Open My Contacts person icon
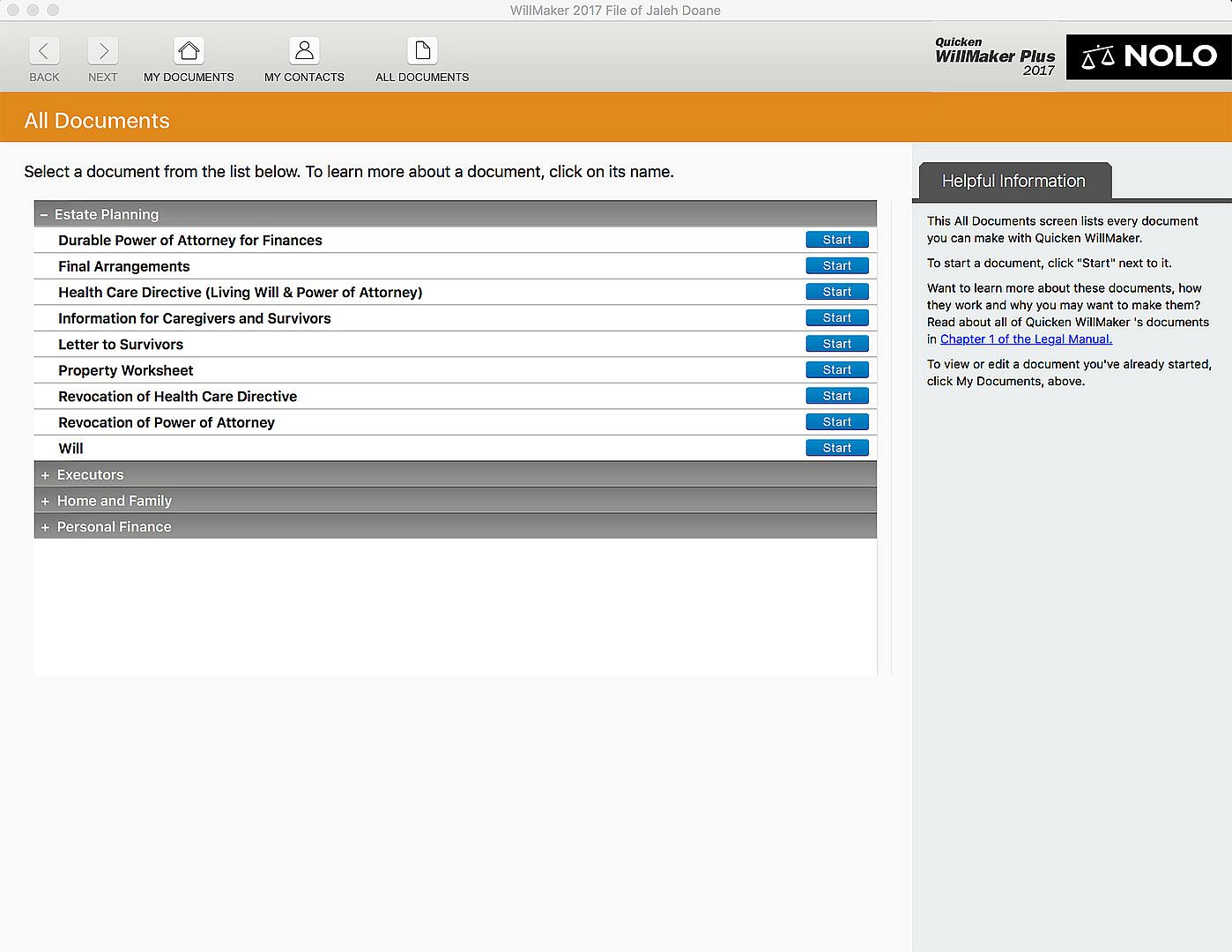This screenshot has width=1232, height=952. click(304, 51)
